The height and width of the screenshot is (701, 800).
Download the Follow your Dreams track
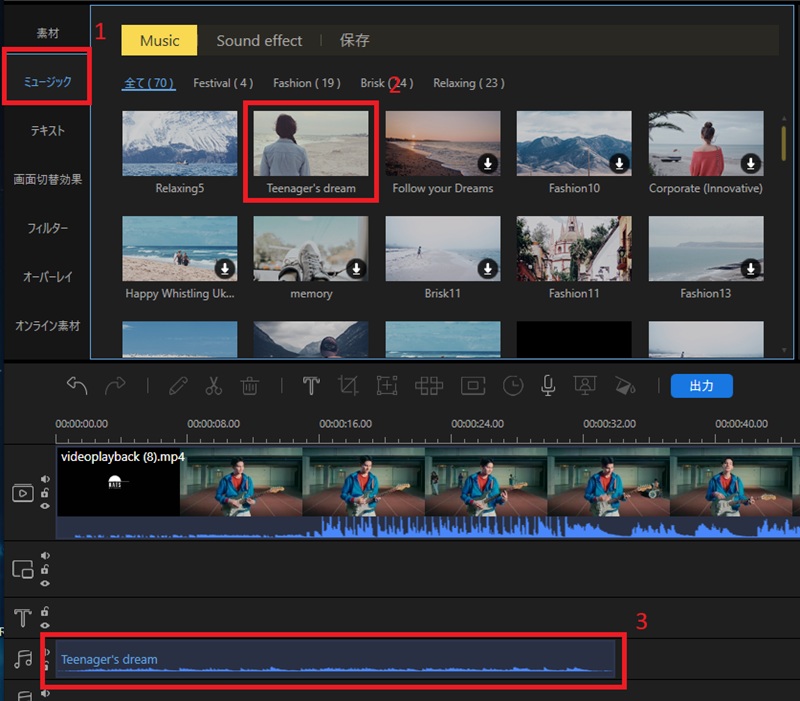(x=488, y=163)
